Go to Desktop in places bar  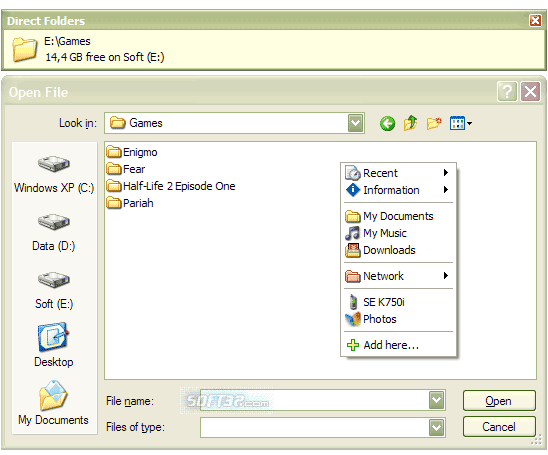pyautogui.click(x=54, y=345)
